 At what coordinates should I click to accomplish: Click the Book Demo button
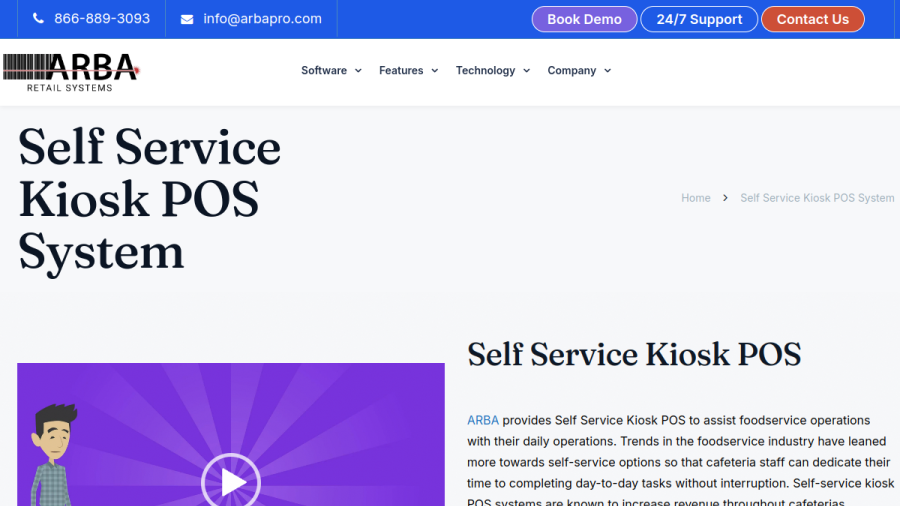click(584, 19)
